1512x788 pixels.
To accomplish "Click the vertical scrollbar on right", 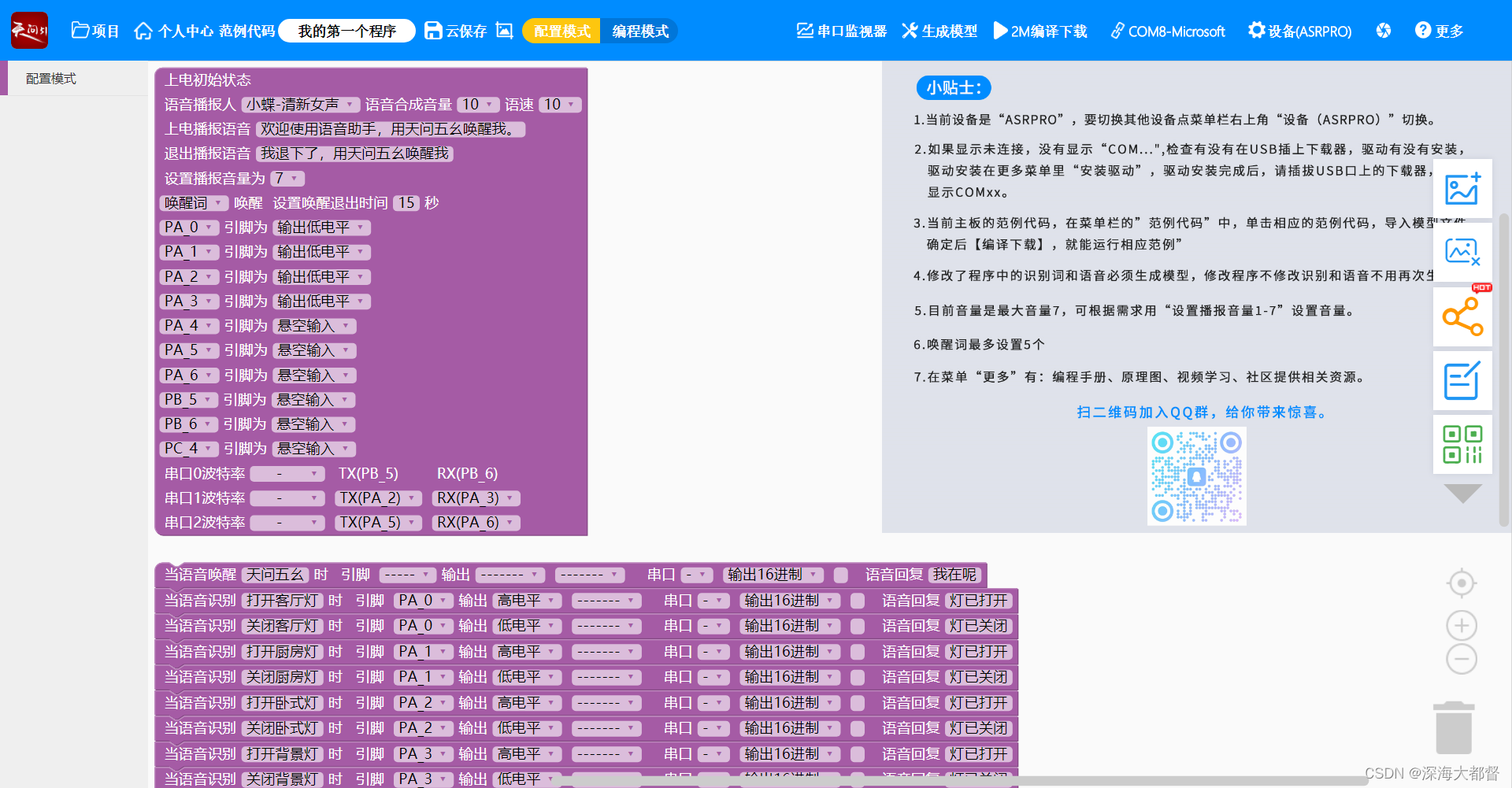I will click(x=1504, y=370).
